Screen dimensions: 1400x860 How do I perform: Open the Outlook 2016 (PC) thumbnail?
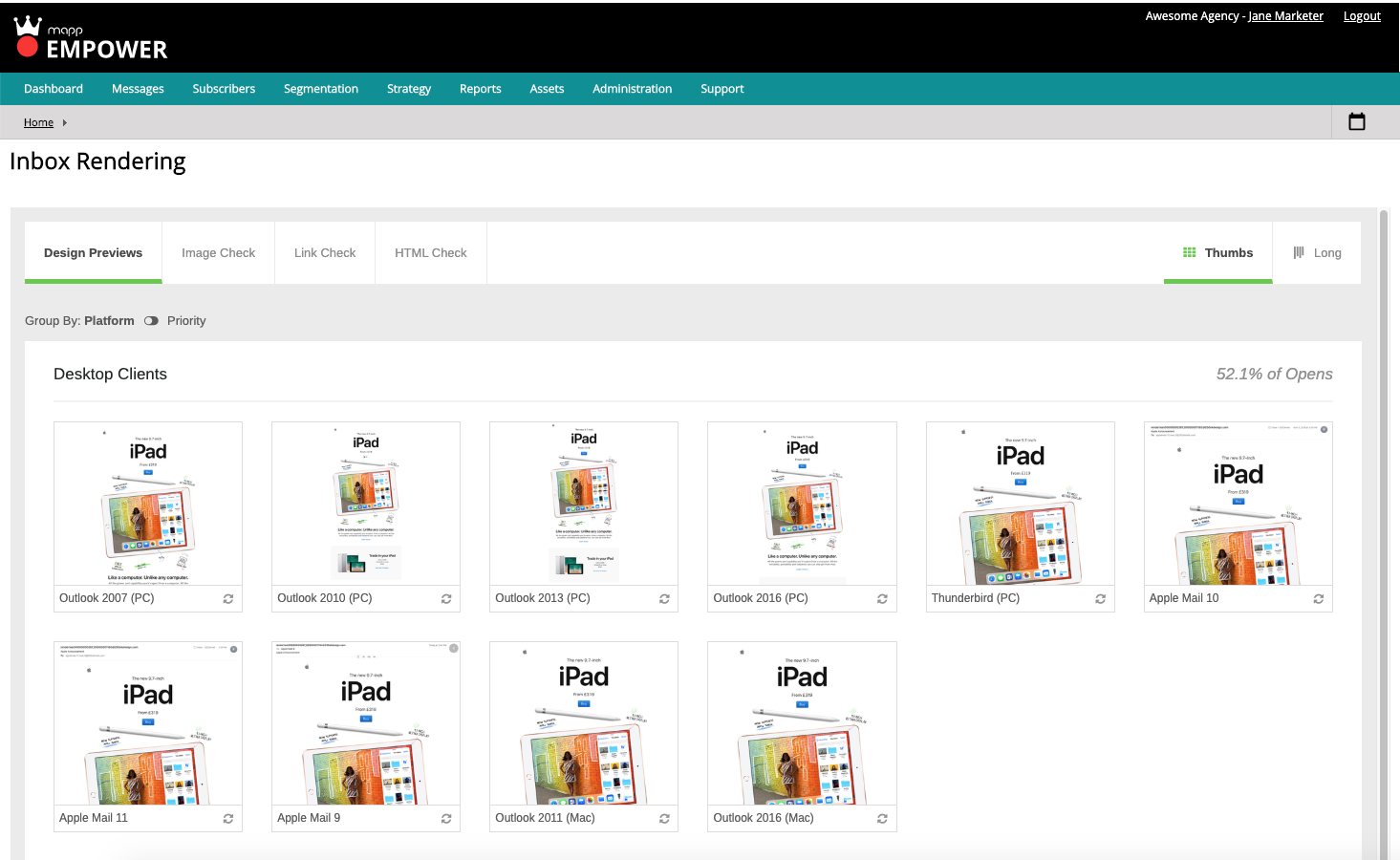[x=802, y=504]
